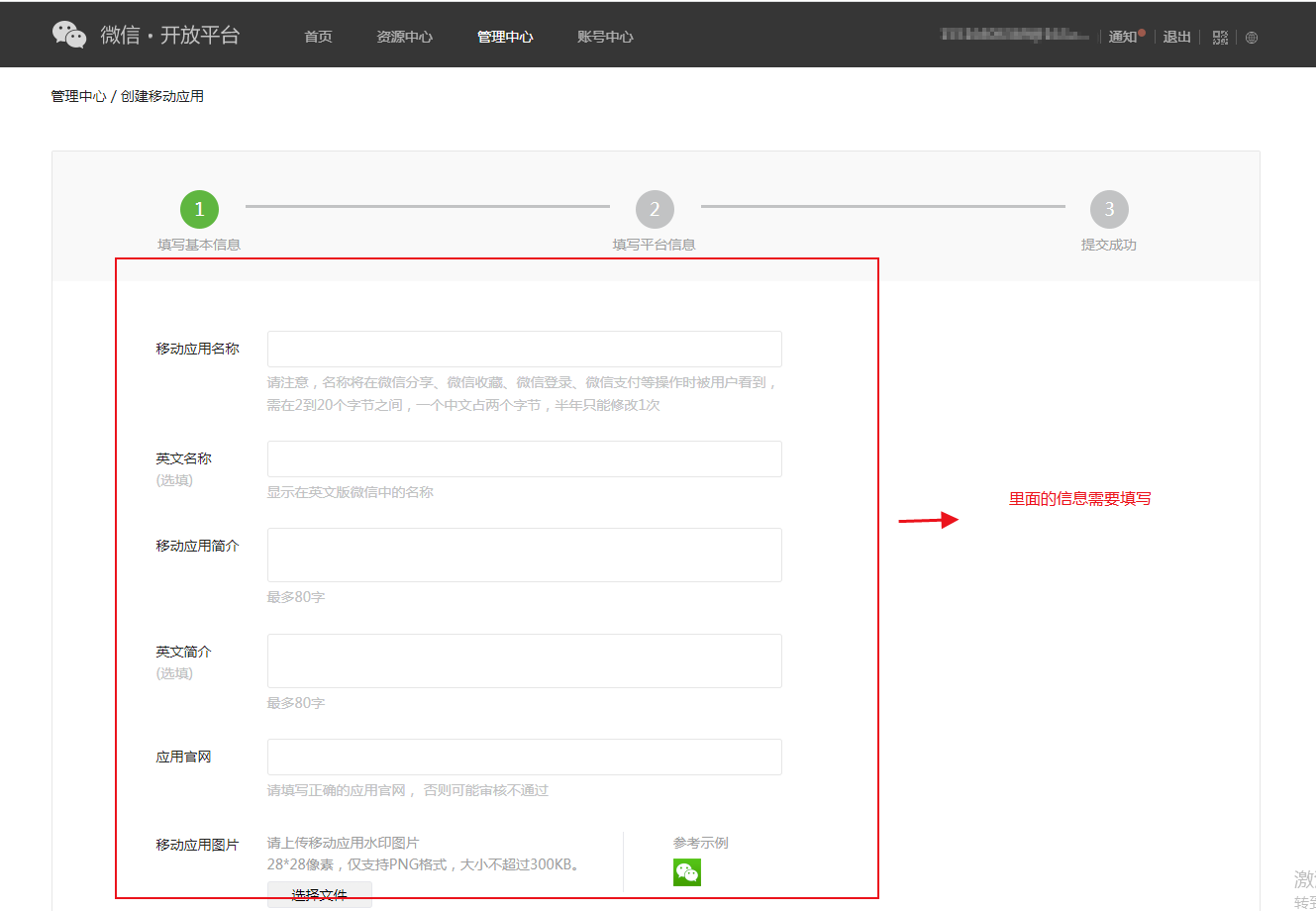
Task: Open 首页 in the top navigation
Action: click(318, 37)
